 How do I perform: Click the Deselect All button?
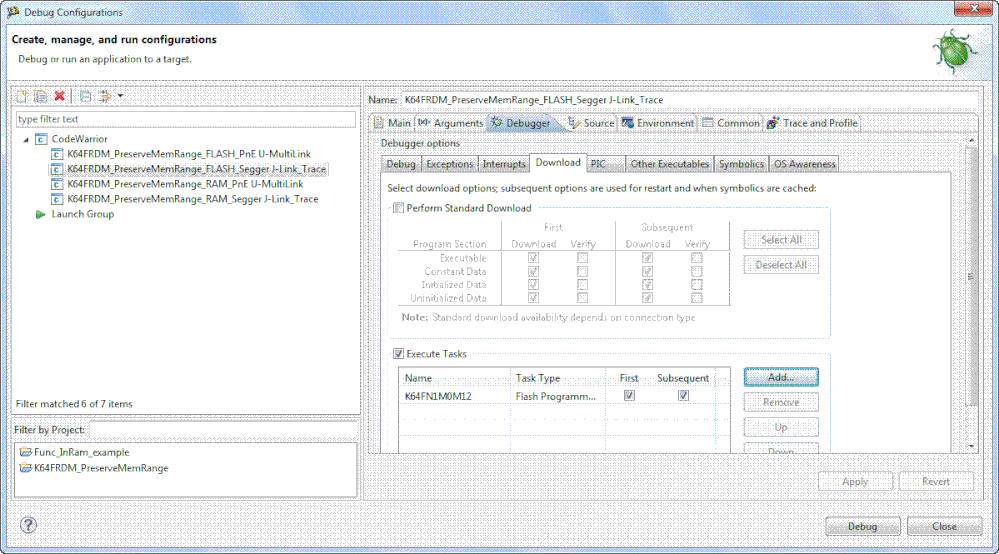pos(781,265)
